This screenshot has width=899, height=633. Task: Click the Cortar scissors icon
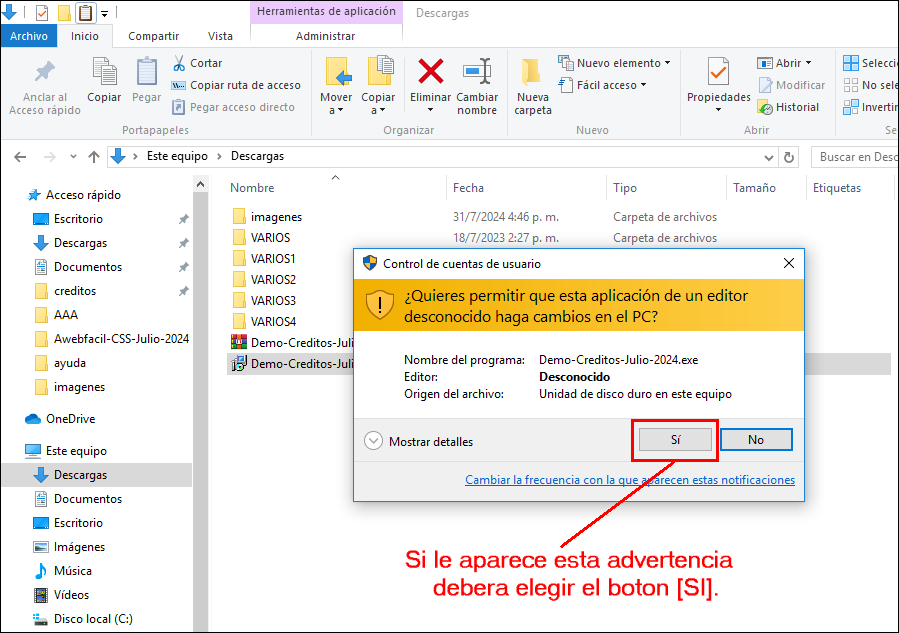(x=180, y=63)
